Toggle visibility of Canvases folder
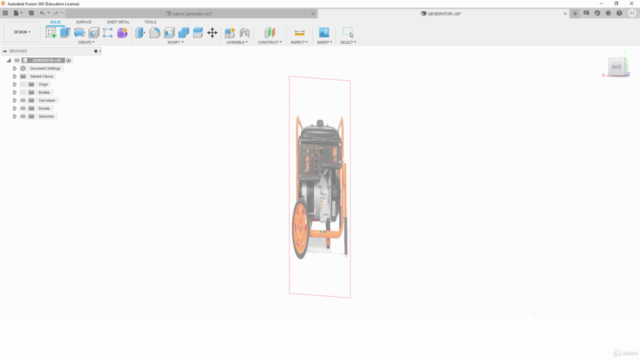 click(23, 100)
